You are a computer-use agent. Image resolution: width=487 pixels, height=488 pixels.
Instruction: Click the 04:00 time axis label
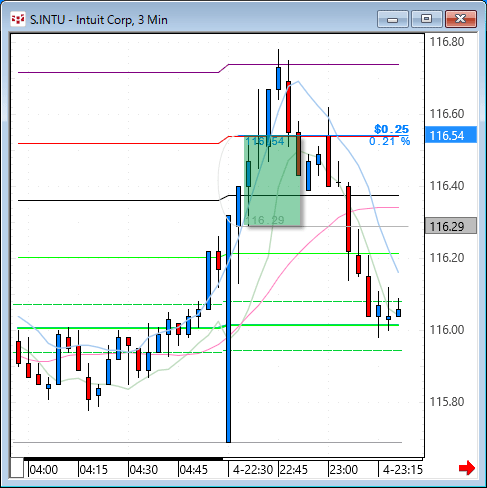pyautogui.click(x=44, y=470)
